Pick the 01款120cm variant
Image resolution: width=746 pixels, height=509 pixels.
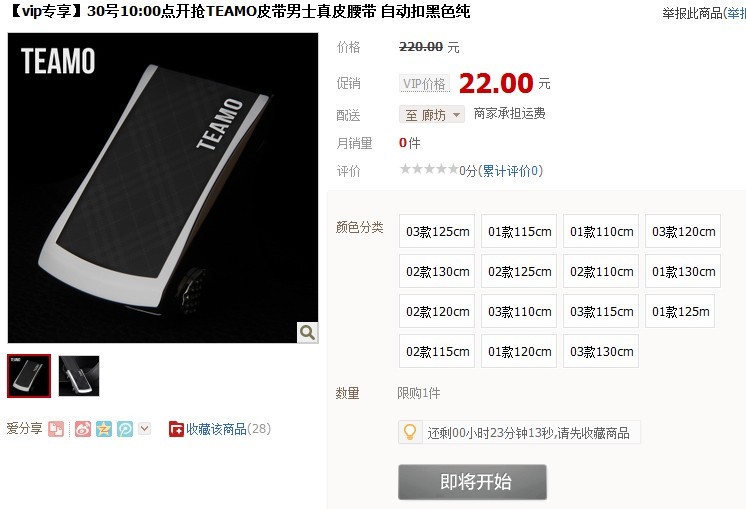tap(519, 351)
